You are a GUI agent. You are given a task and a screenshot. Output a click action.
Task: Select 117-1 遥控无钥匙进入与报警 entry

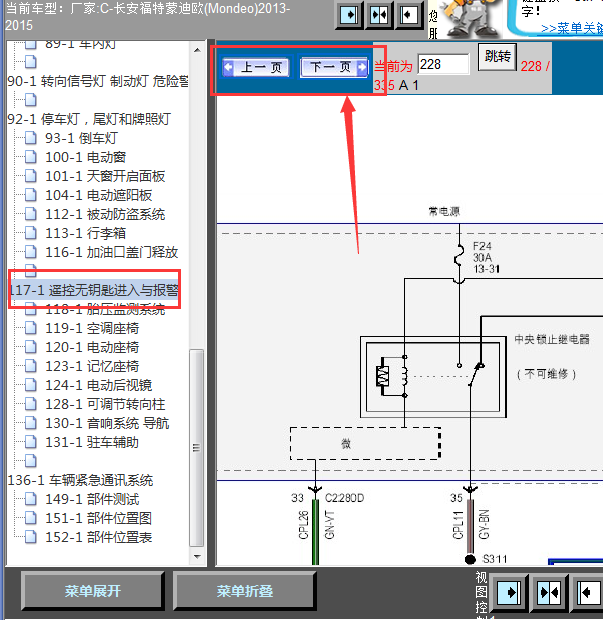[x=94, y=290]
